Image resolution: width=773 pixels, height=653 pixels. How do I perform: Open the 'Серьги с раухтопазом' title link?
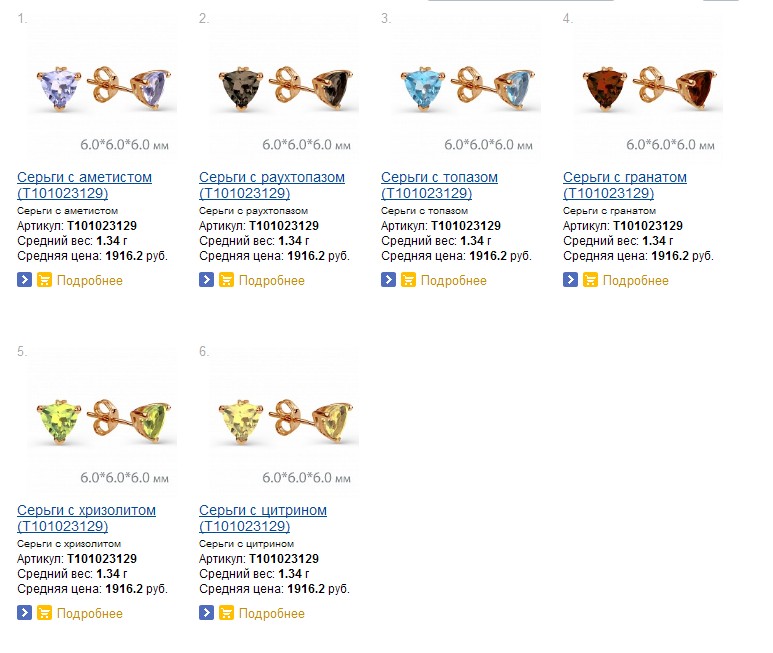pos(272,178)
